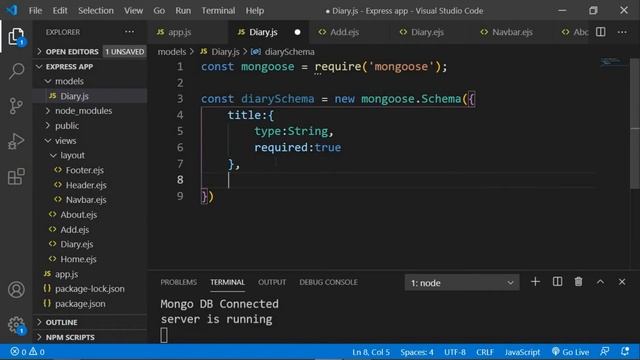Expand the NPM SCRIPTS section
640x360 pixels.
click(x=90, y=337)
